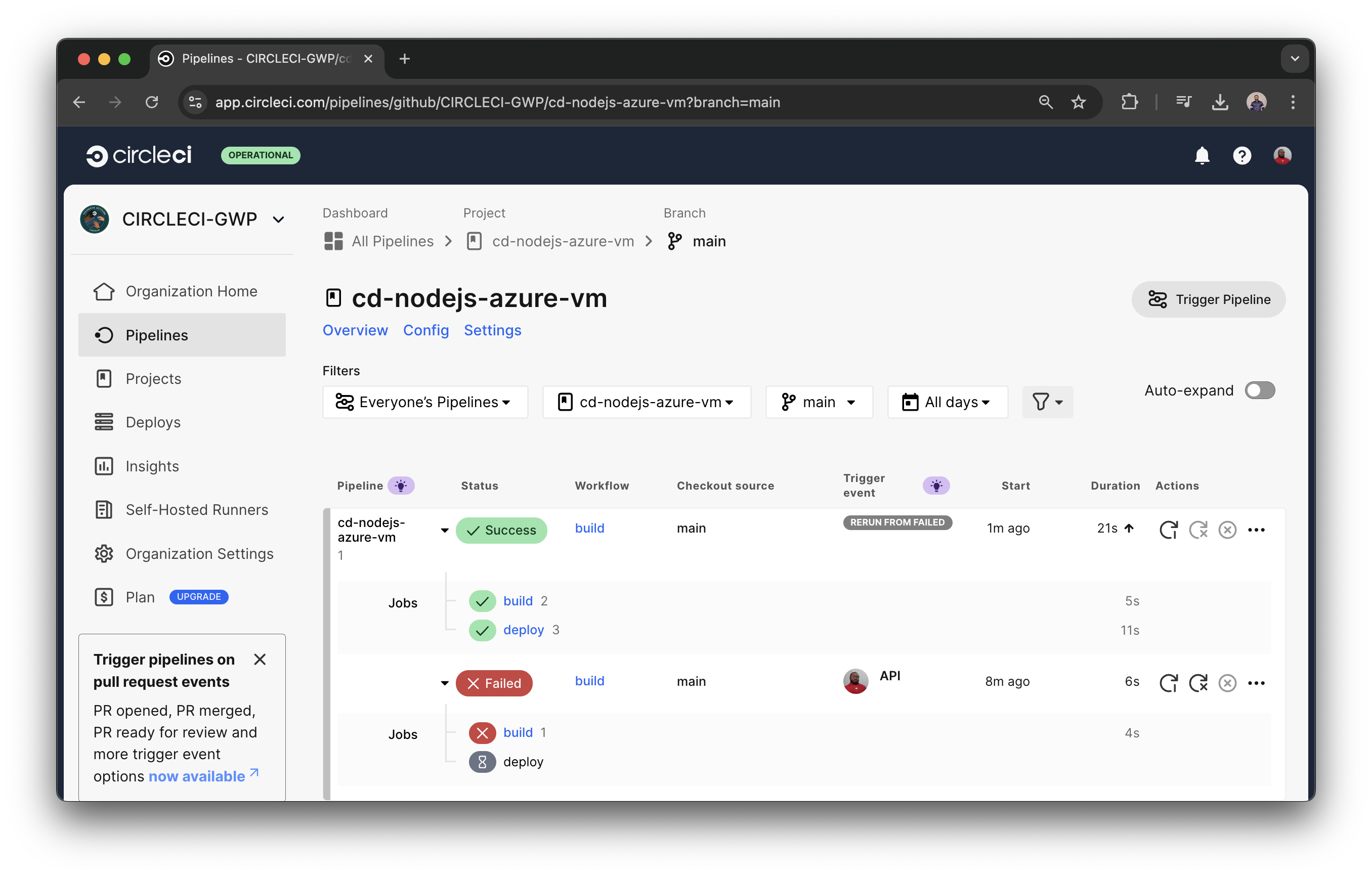This screenshot has width=1372, height=876.
Task: Open Insights from the sidebar
Action: point(152,466)
